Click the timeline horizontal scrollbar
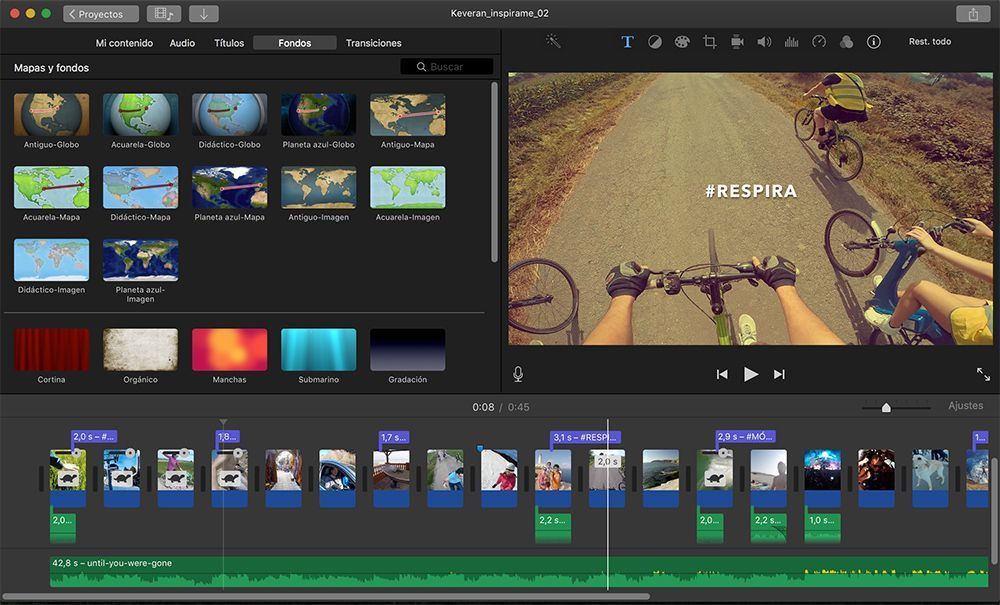 coord(327,597)
